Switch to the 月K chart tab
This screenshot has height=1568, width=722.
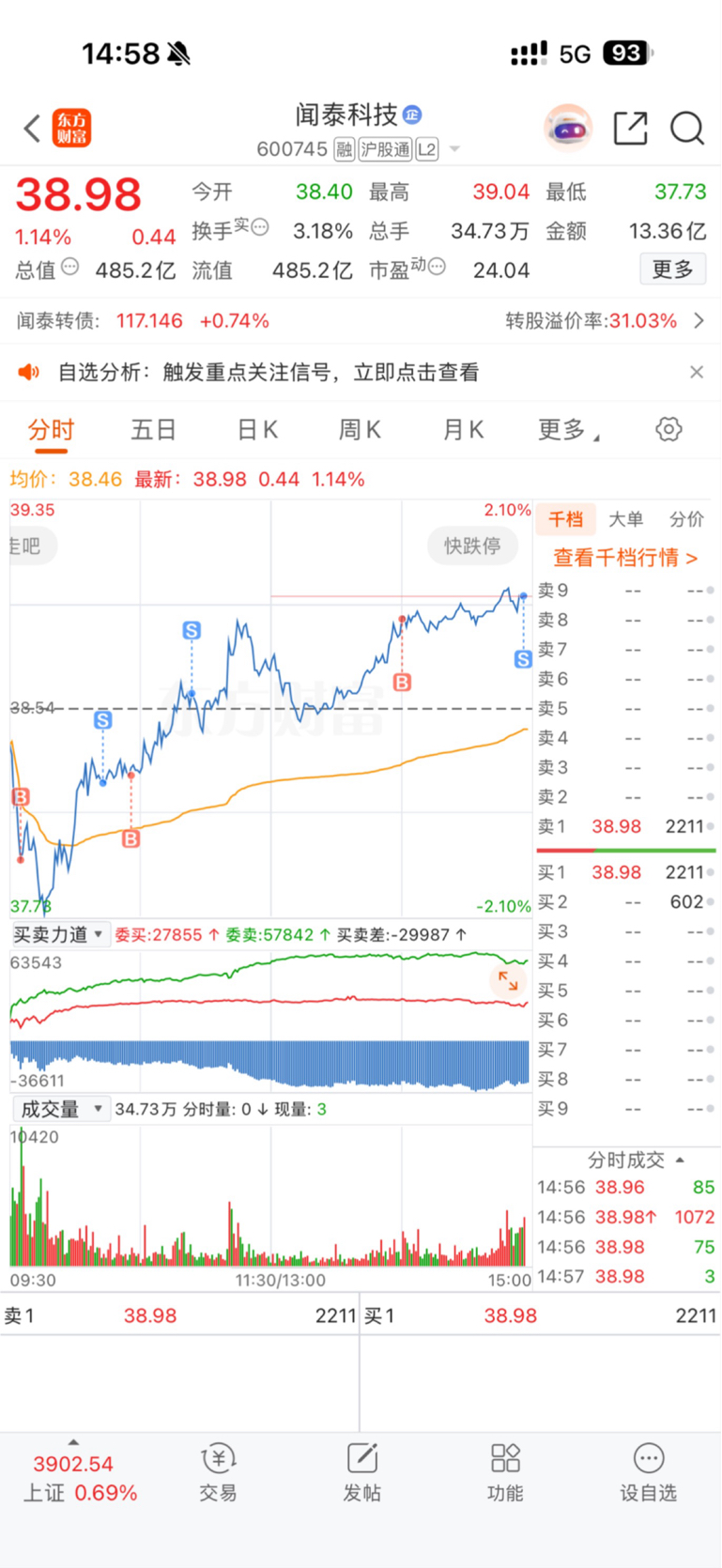pos(463,430)
